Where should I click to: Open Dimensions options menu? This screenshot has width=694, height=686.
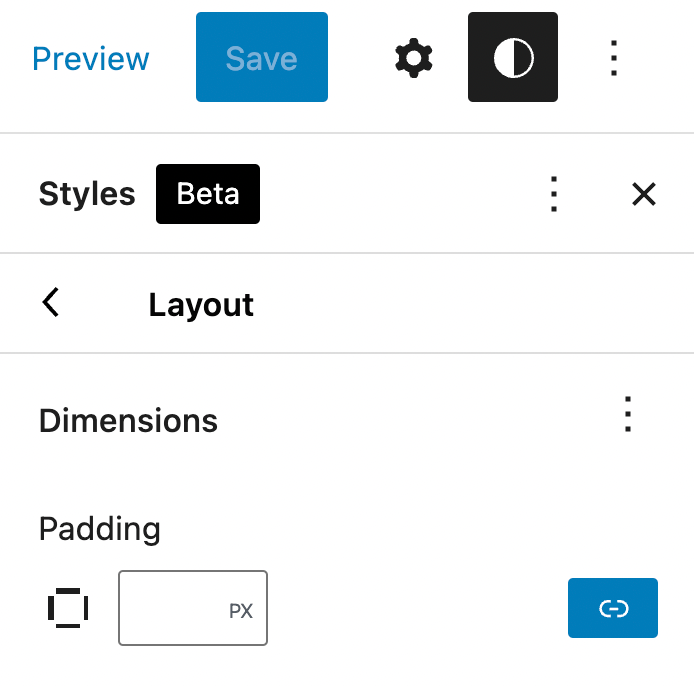pos(627,414)
